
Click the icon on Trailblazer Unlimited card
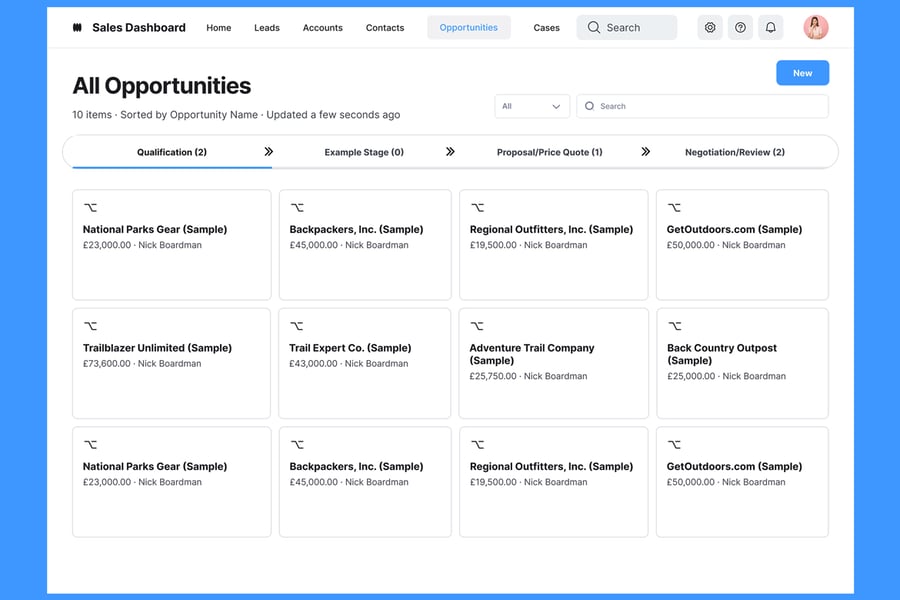click(91, 326)
